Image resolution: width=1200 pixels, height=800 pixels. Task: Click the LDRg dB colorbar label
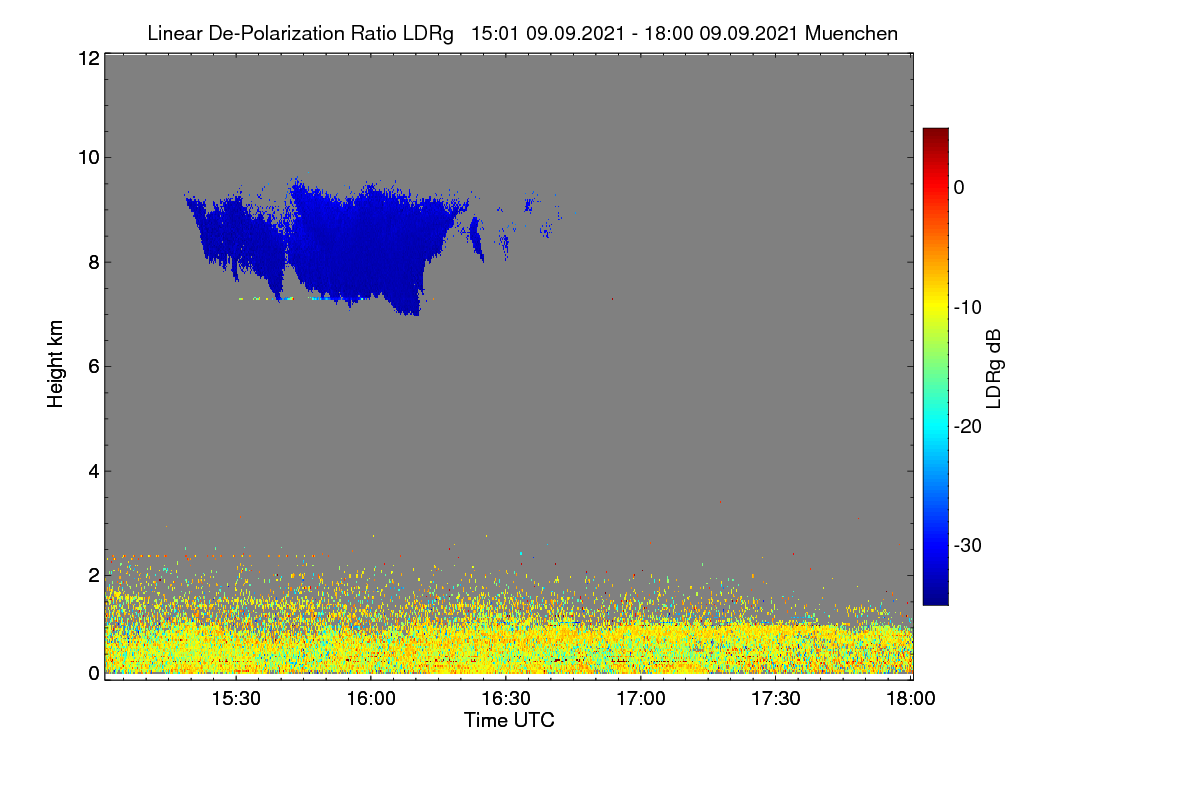[x=994, y=365]
